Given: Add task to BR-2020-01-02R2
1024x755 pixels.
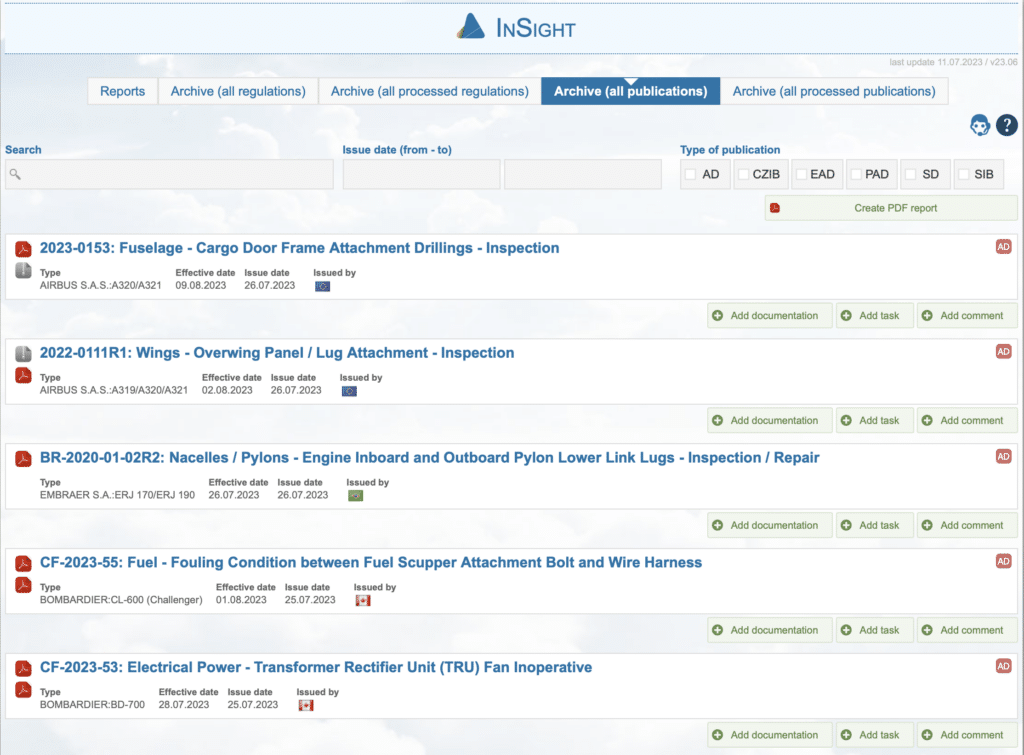Looking at the screenshot, I should (874, 525).
